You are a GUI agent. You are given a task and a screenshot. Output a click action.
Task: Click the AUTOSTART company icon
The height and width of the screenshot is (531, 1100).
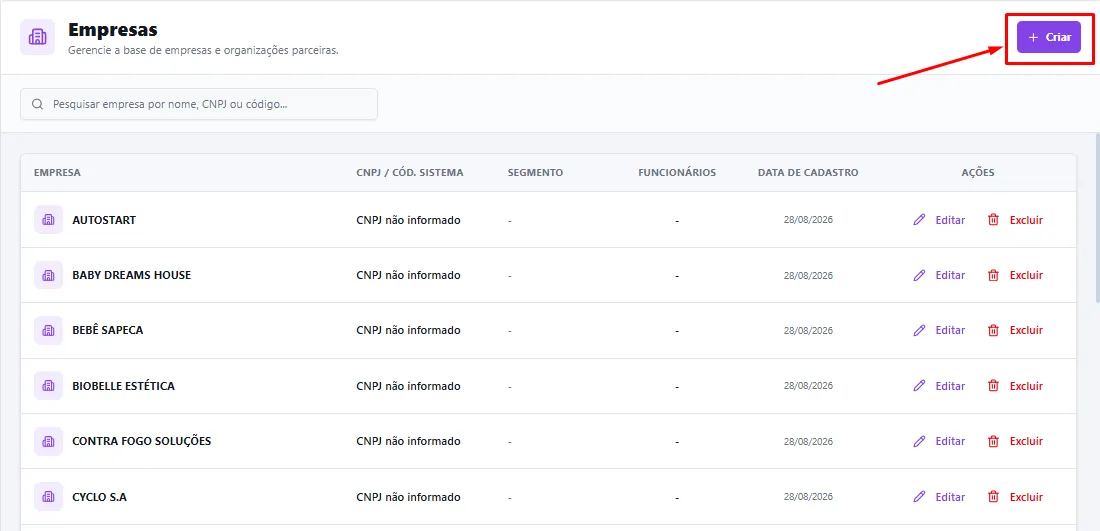click(x=48, y=220)
